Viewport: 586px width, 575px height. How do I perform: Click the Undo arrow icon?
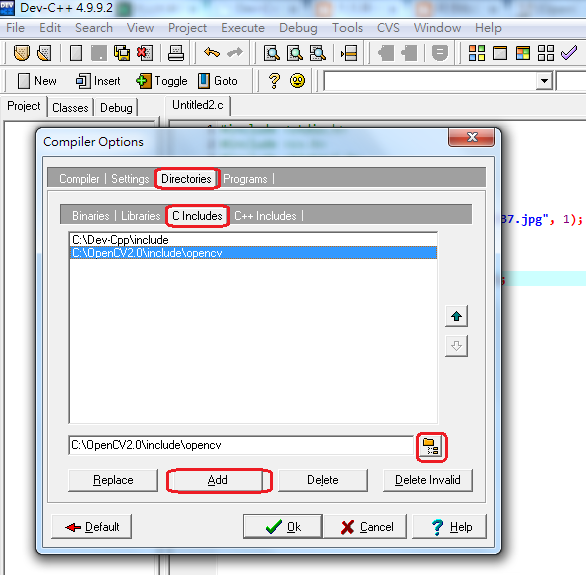pyautogui.click(x=212, y=53)
